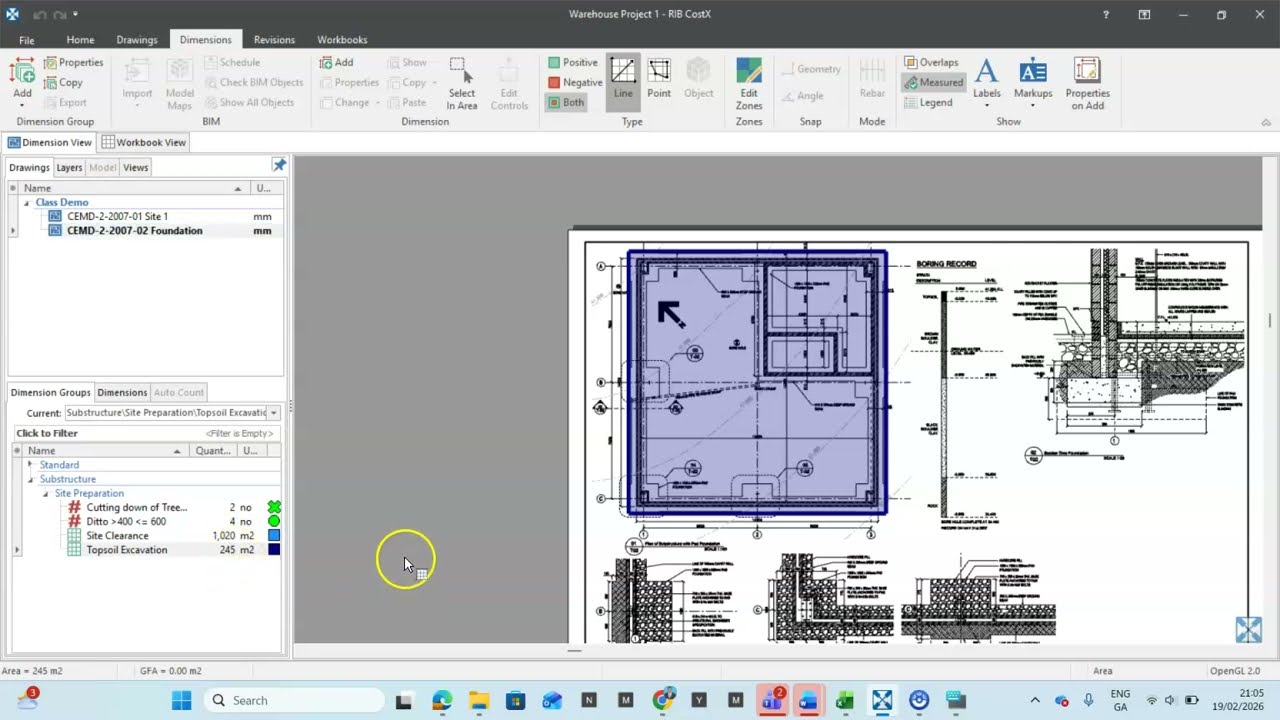Click the Click to Filter bar

point(146,433)
